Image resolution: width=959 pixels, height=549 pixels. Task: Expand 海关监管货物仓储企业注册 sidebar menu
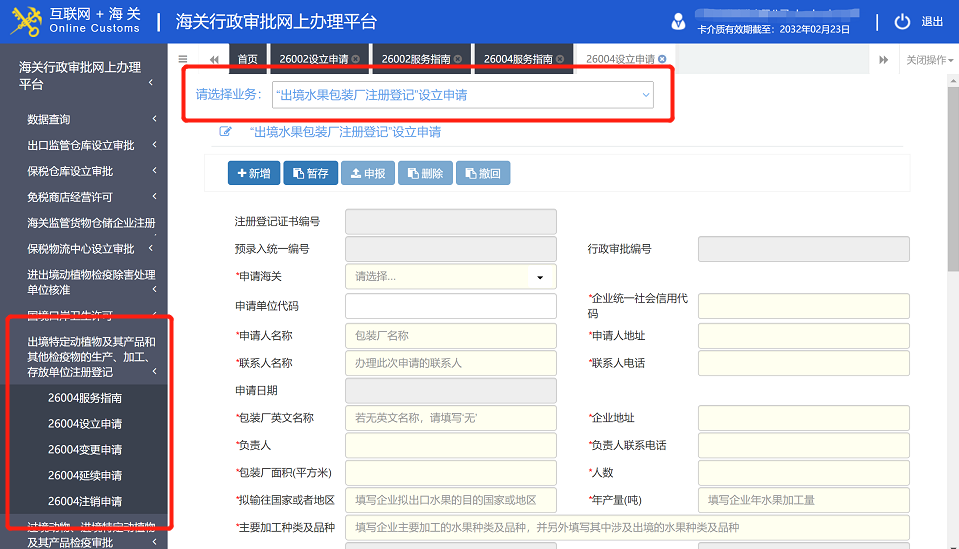coord(84,223)
